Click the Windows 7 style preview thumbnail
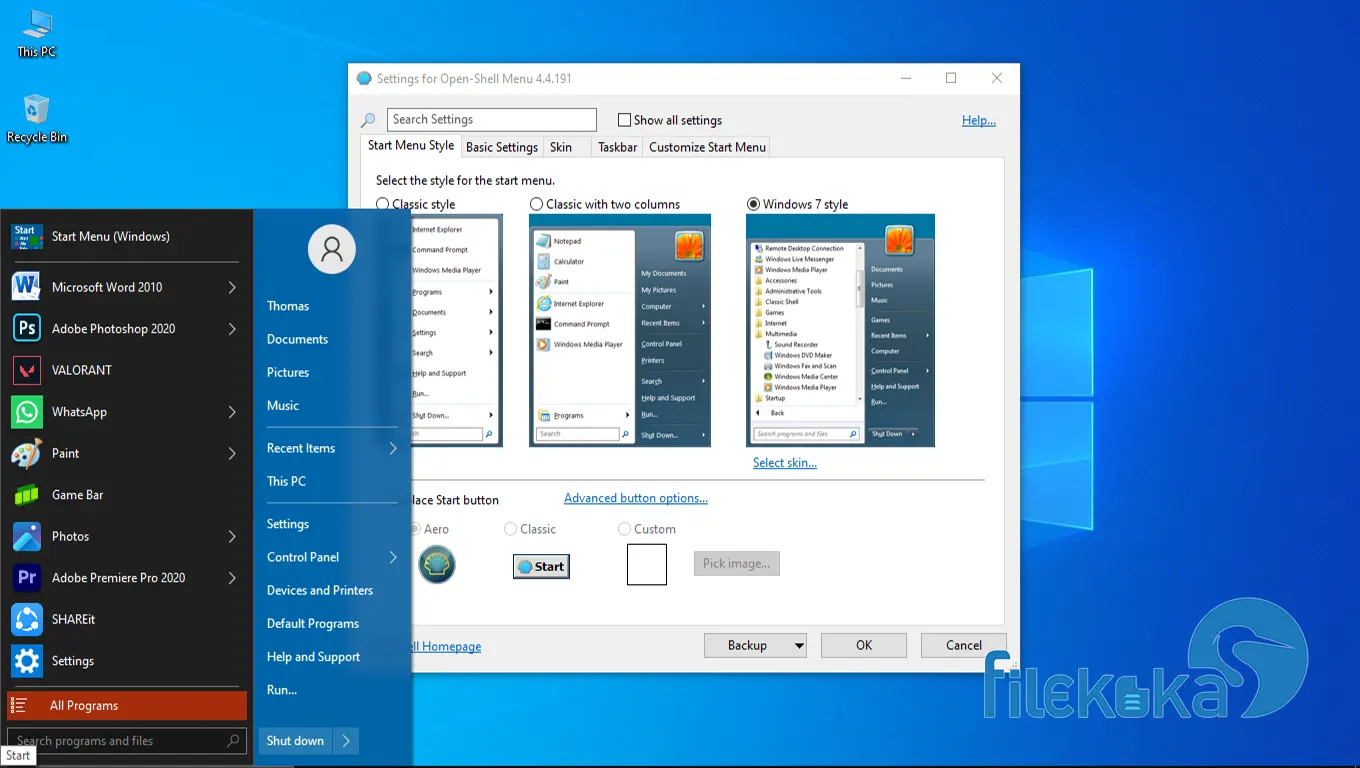Viewport: 1360px width, 768px height. coord(840,330)
